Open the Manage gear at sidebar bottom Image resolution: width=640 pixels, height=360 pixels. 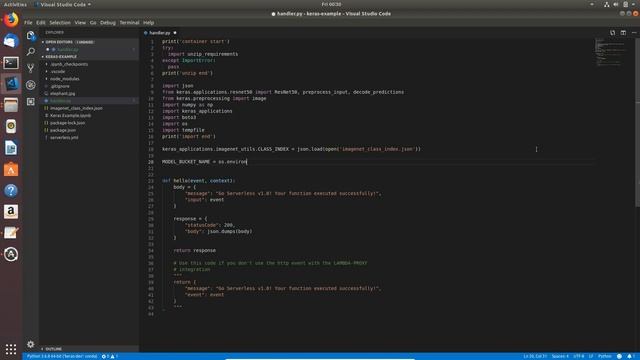31,344
